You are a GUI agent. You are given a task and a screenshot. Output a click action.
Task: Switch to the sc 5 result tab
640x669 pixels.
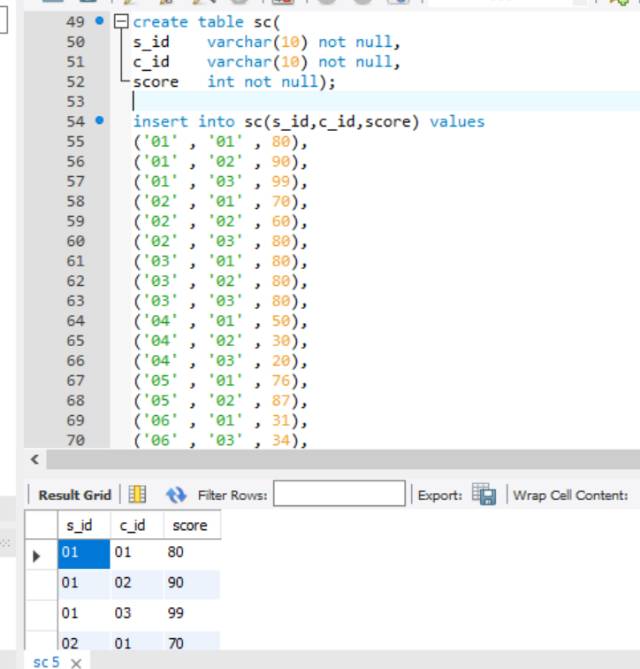click(x=46, y=662)
